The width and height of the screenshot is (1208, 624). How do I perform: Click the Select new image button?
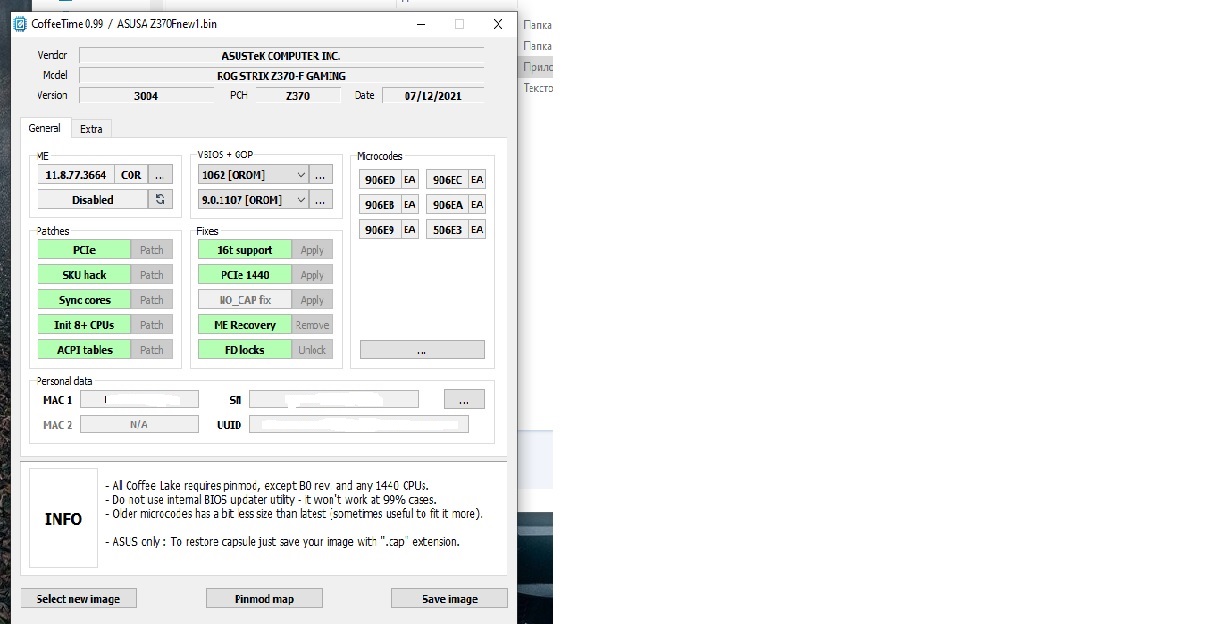(79, 598)
